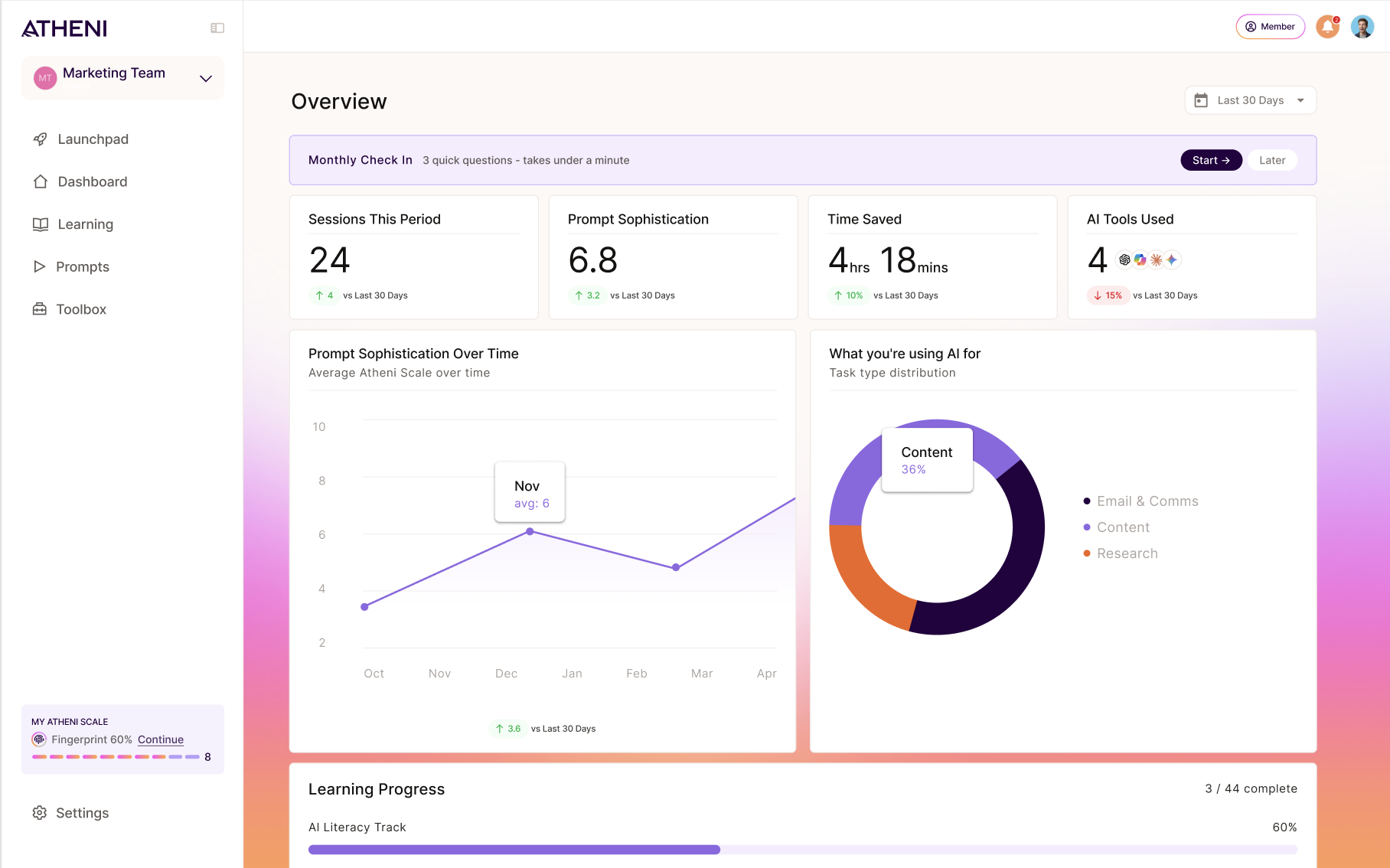The image size is (1390, 868).
Task: Click the AI Literacy Track progress bar
Action: click(x=802, y=850)
